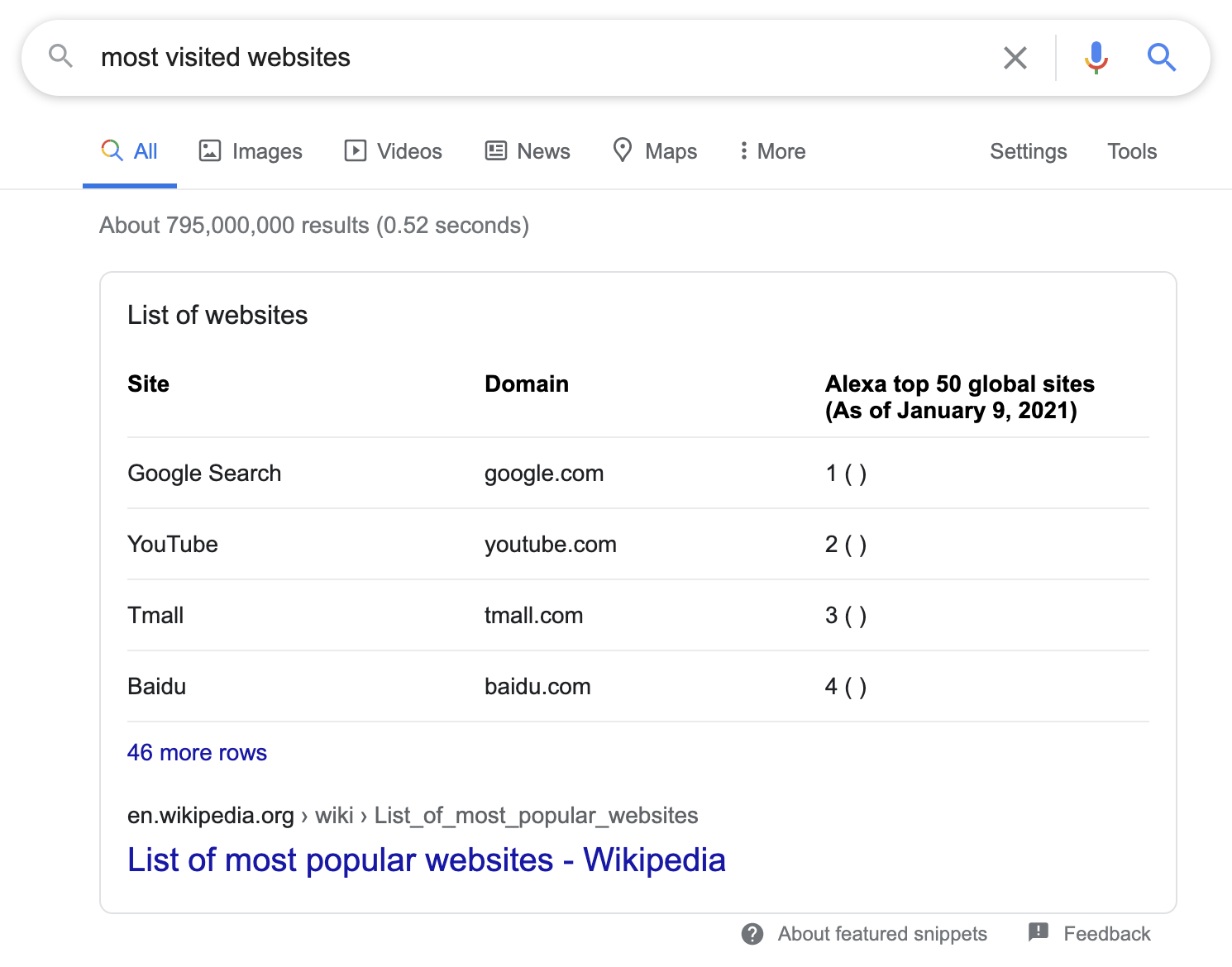Clear the search box with the X

(x=1015, y=58)
